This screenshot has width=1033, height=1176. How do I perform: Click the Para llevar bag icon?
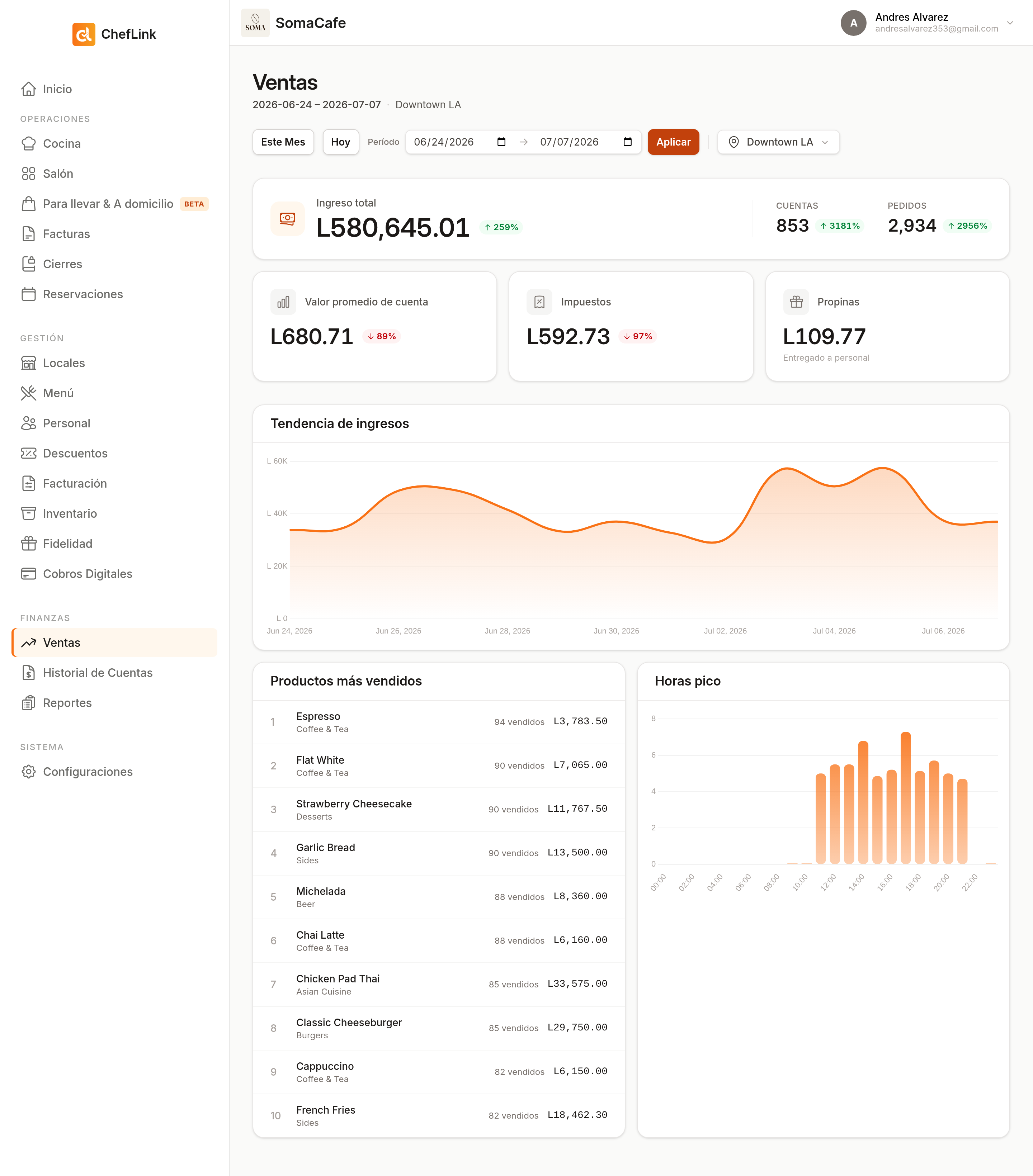pyautogui.click(x=29, y=204)
